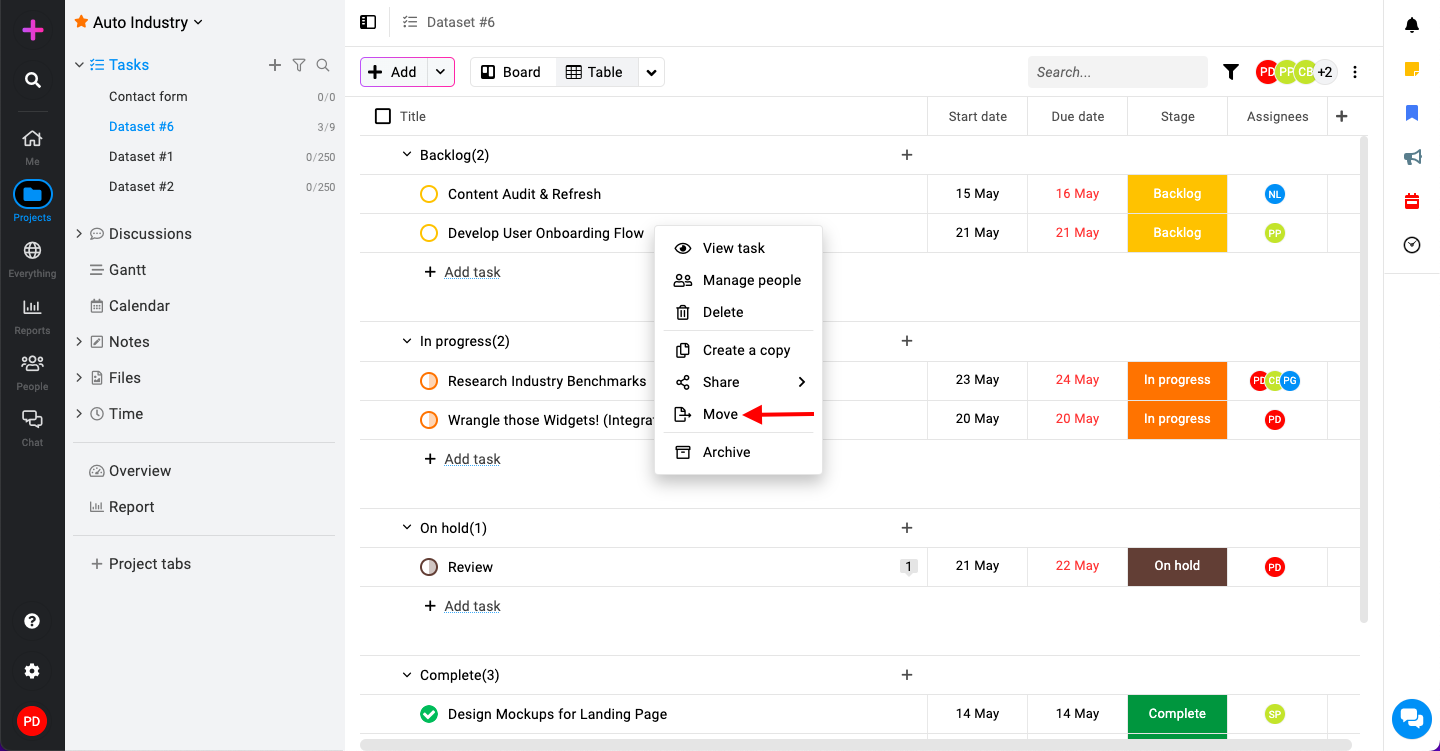Add a new column with plus icon
This screenshot has width=1440, height=751.
(x=1342, y=116)
